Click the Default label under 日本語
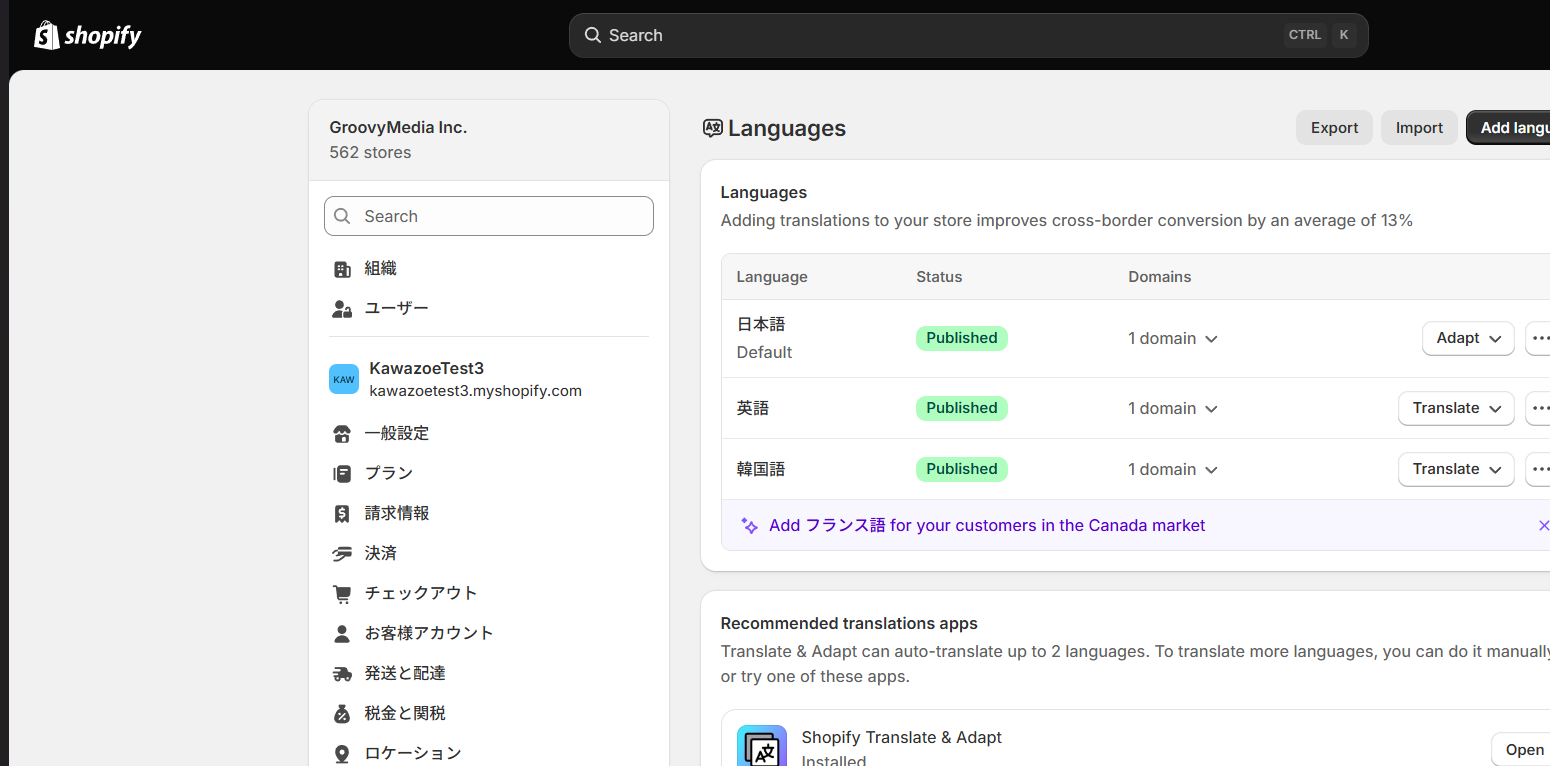The height and width of the screenshot is (766, 1550). (x=764, y=353)
